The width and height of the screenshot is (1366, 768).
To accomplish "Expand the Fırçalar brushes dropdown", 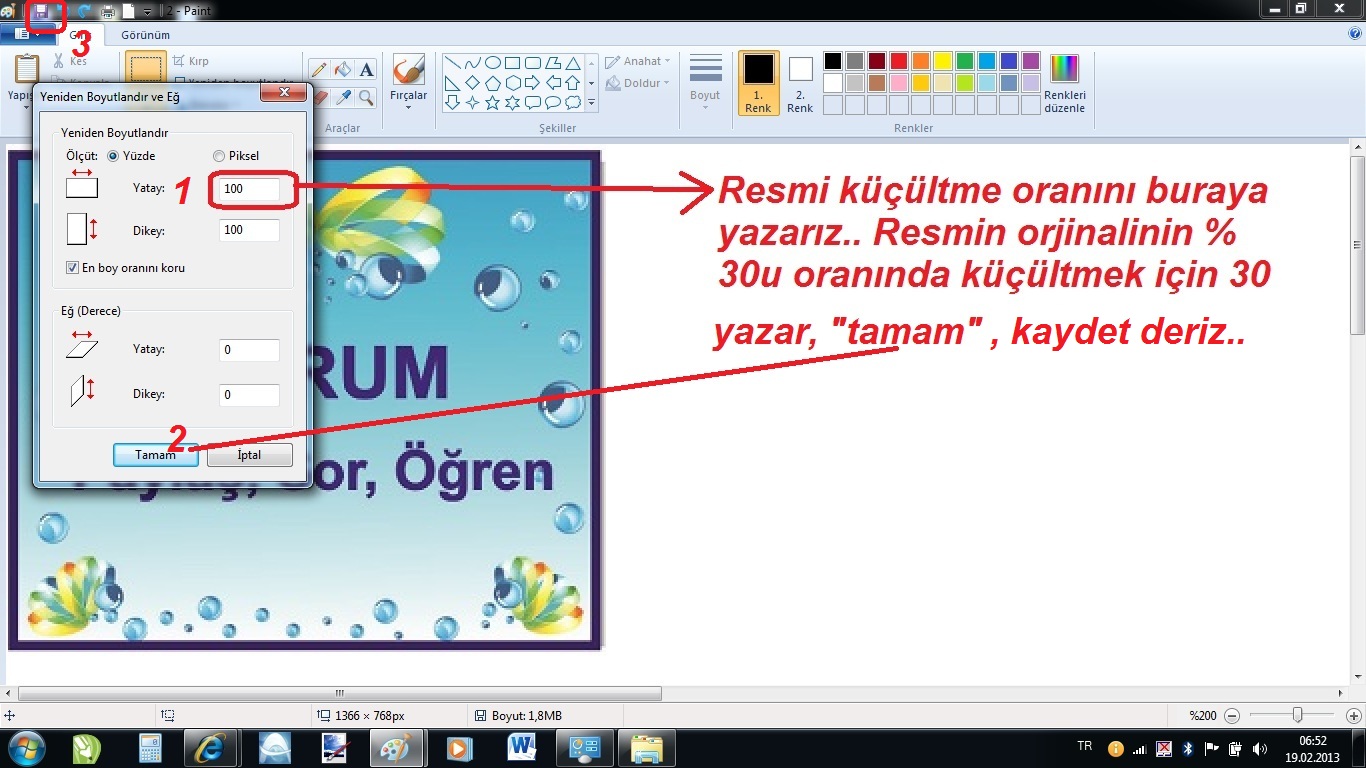I will click(408, 106).
